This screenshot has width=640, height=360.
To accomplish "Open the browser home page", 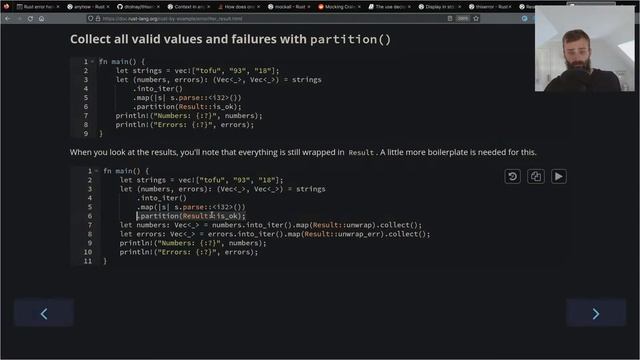I will click(41, 19).
